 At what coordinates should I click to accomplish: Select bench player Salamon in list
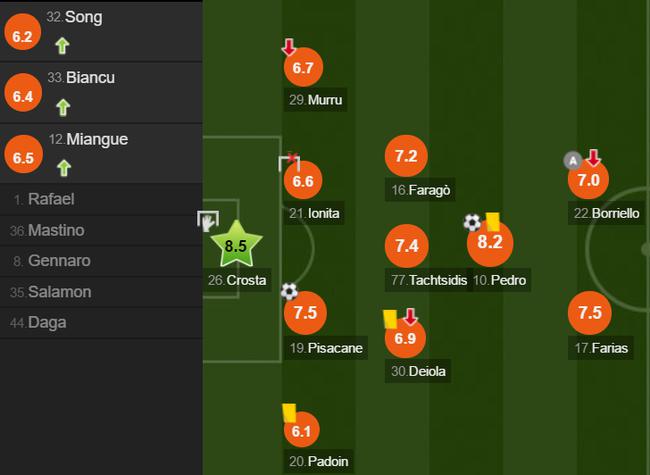101,292
